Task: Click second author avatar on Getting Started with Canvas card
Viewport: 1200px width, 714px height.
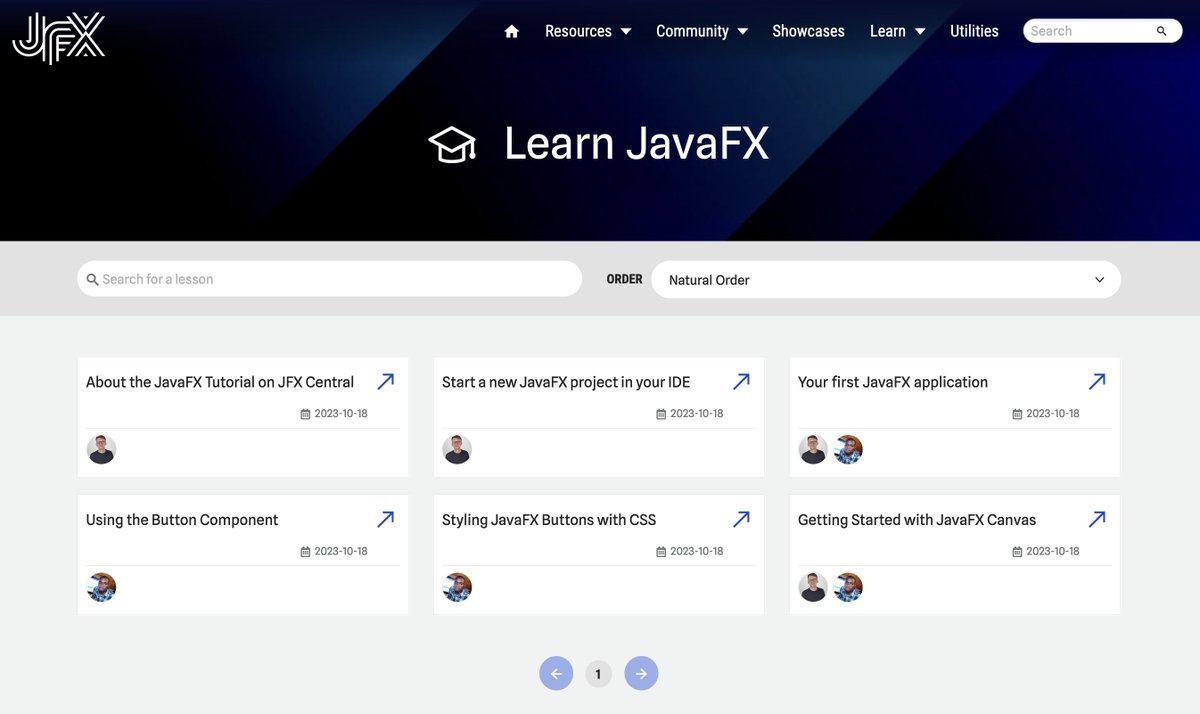Action: pyautogui.click(x=848, y=588)
